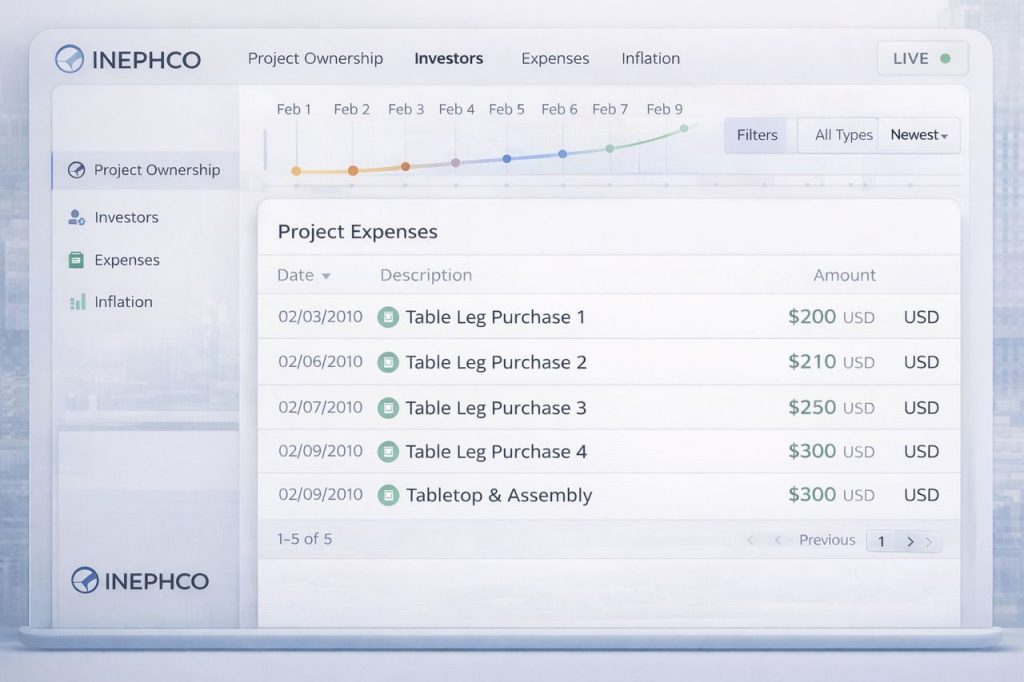Click the Table Leg Purchase 3 receipt icon

tap(388, 408)
